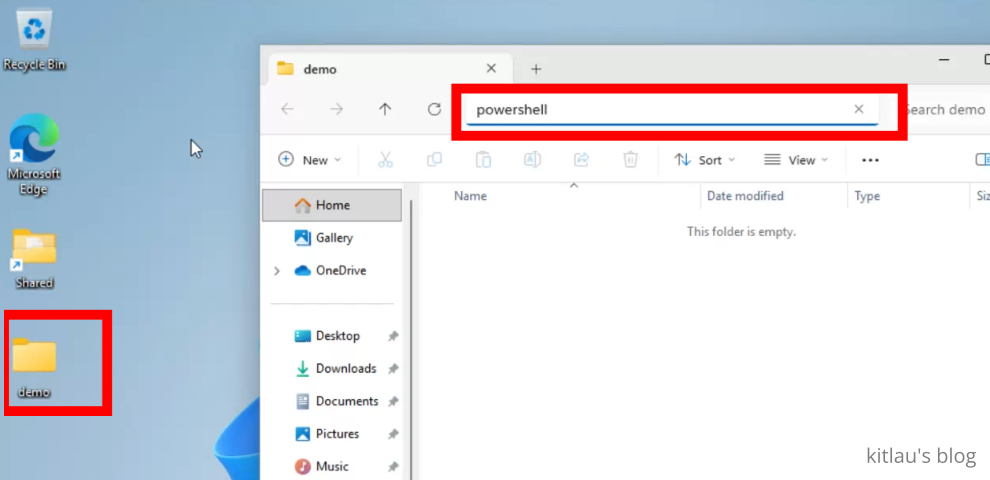Viewport: 990px width, 480px height.
Task: Go up one directory level
Action: click(x=385, y=110)
